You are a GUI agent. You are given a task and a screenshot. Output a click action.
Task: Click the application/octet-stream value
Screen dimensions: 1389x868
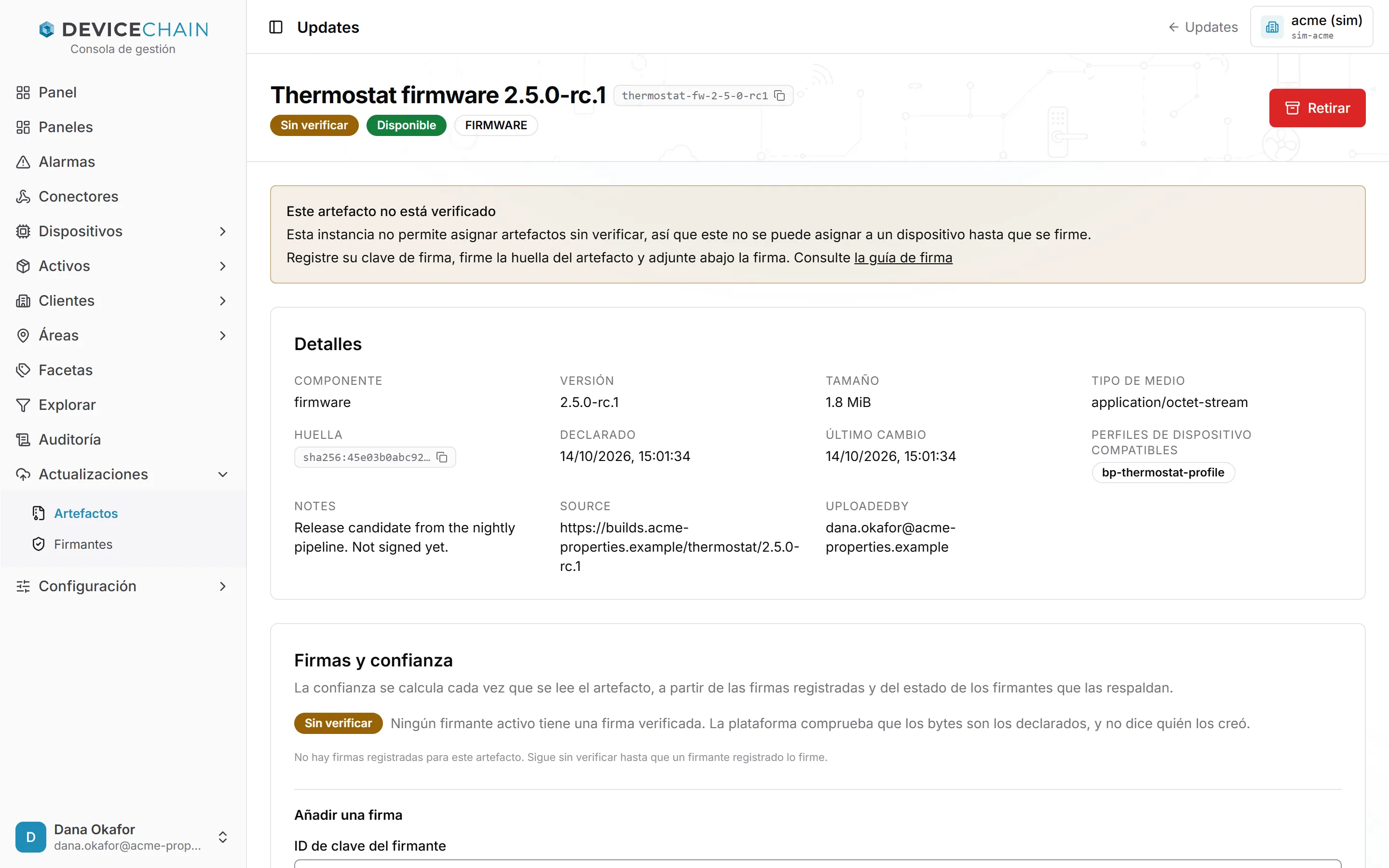(1169, 403)
